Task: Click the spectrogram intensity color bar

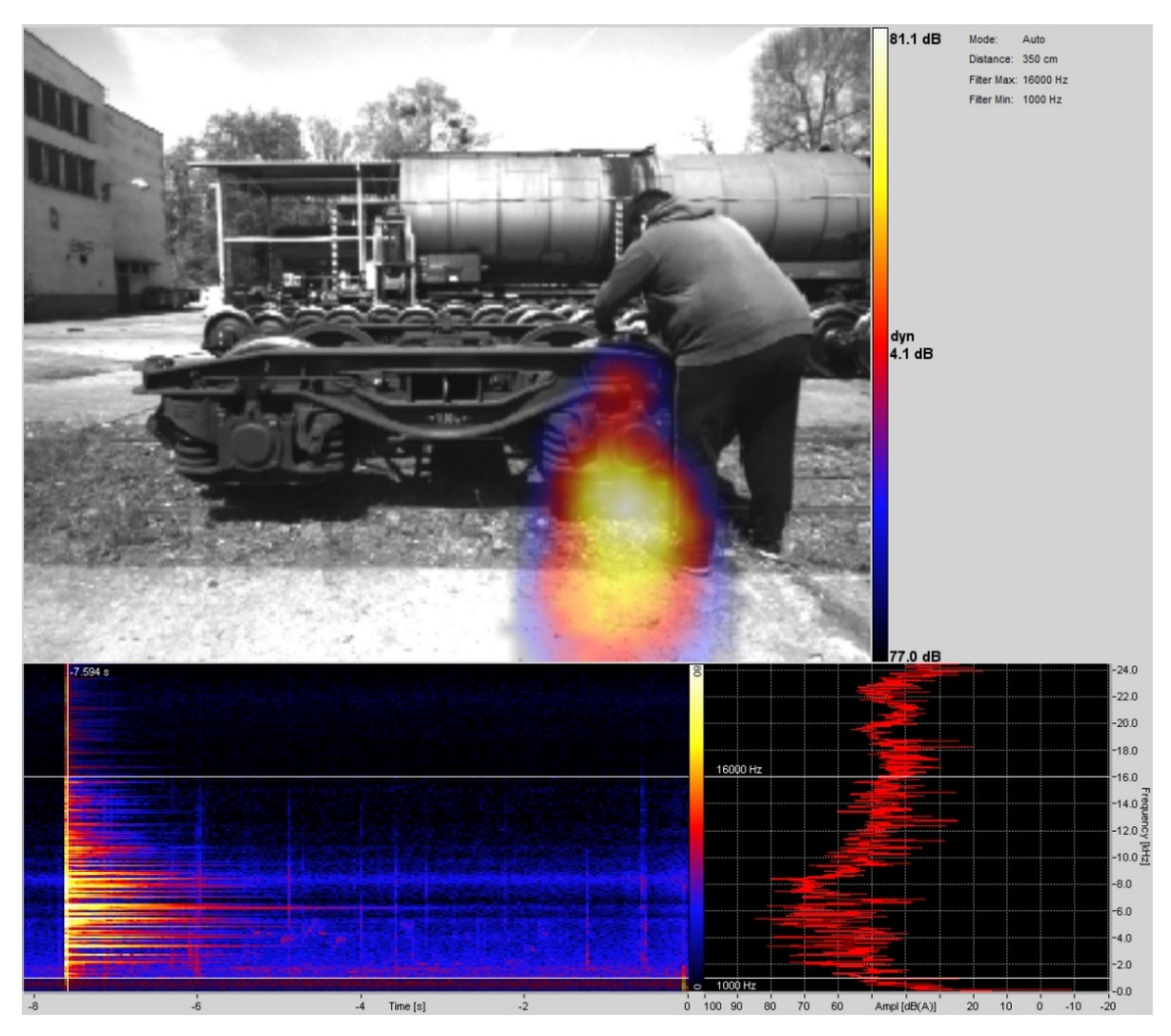Action: click(696, 827)
